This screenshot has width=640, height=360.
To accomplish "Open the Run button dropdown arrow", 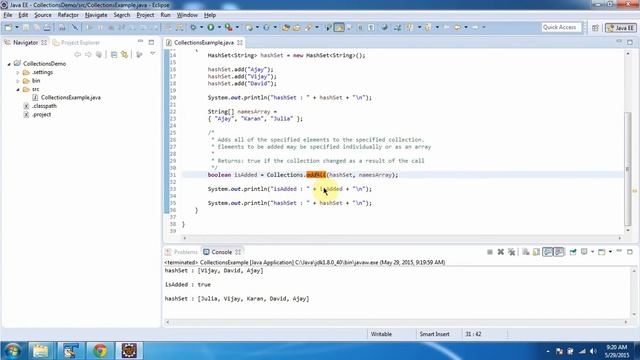I will 219,27.
